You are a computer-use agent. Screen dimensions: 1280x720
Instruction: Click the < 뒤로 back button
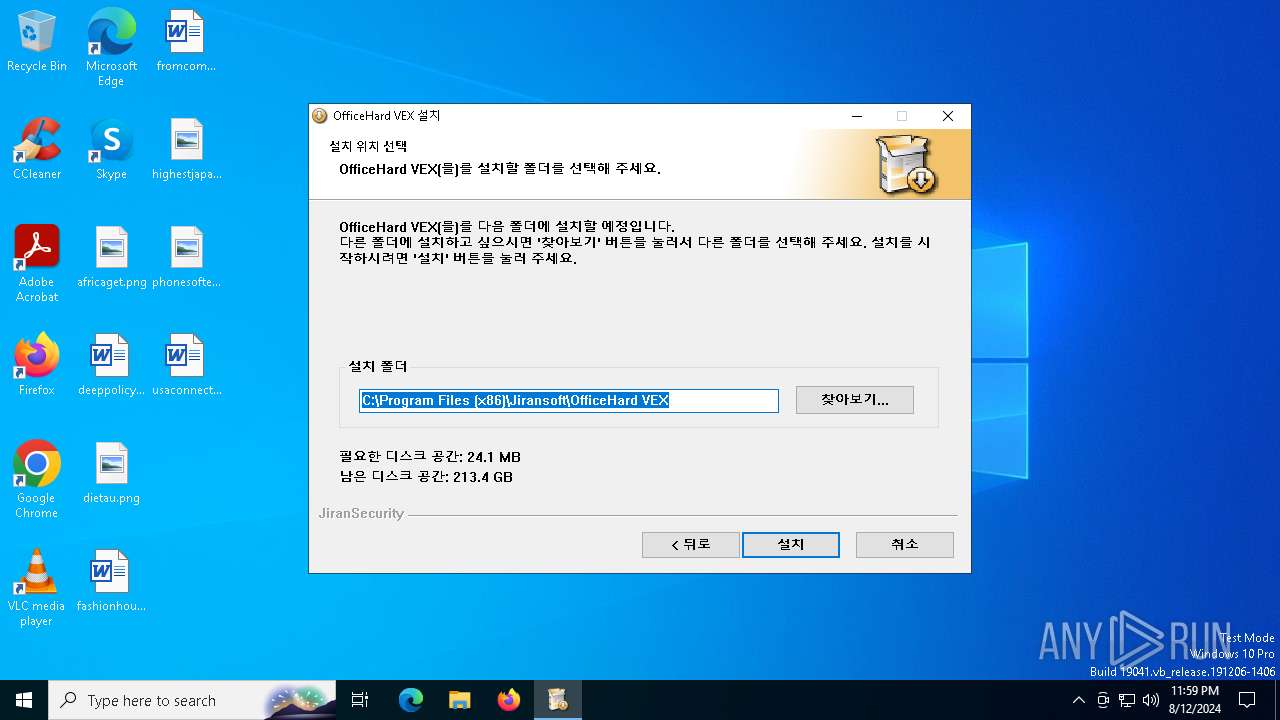click(690, 544)
